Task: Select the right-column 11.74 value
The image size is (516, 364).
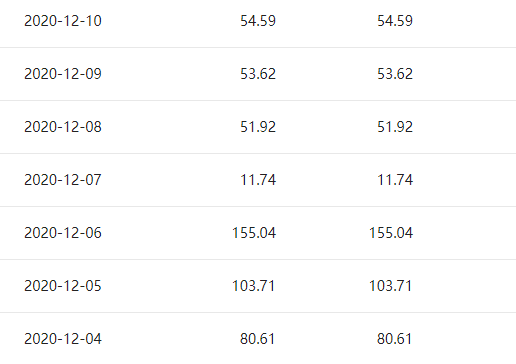Action: click(x=395, y=180)
